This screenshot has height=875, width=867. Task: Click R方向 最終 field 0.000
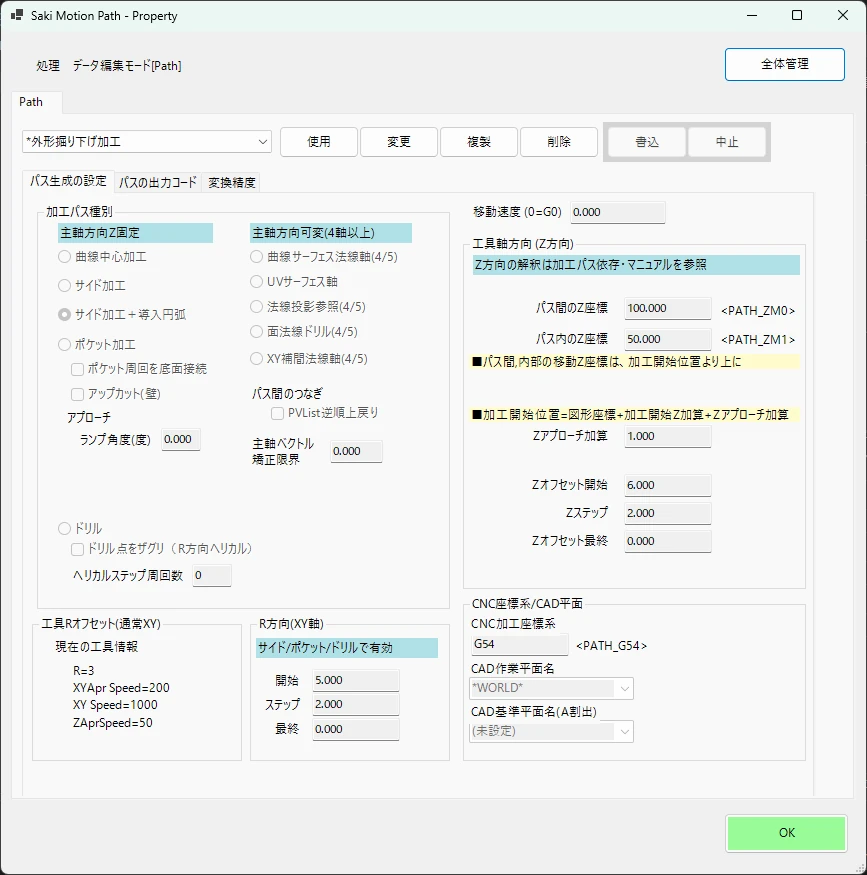[356, 729]
